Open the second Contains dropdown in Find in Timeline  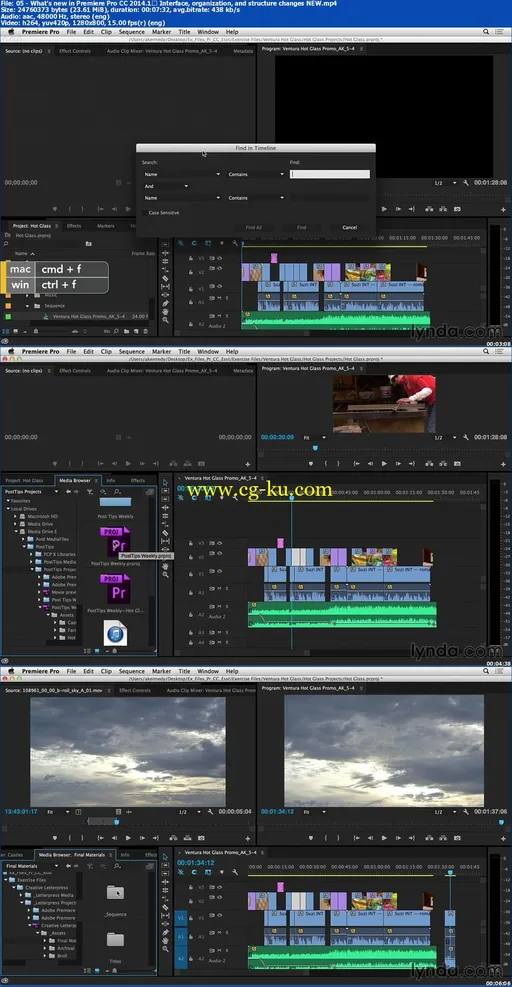(x=256, y=198)
